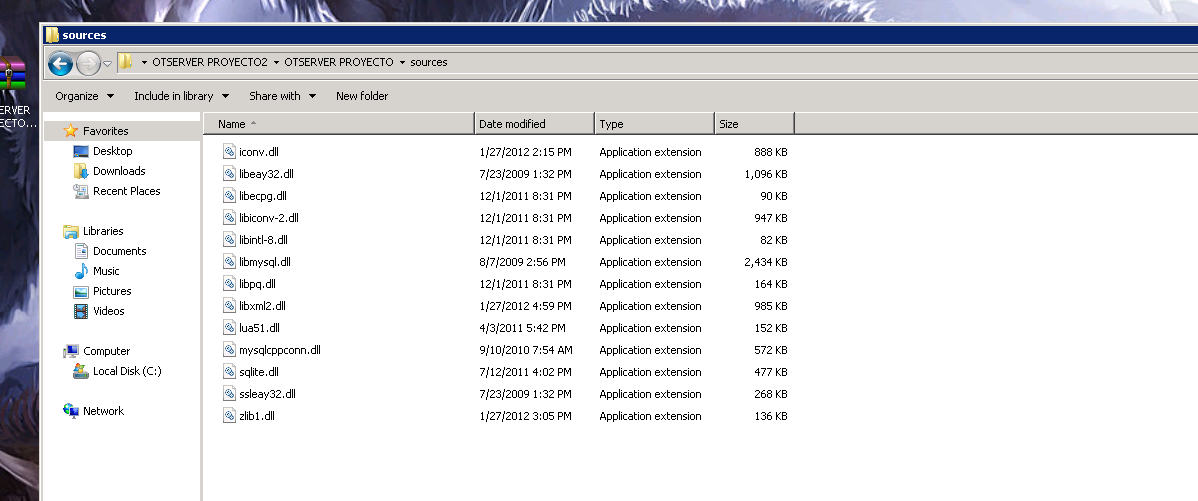
Task: Open the recent locations dropdown arrow
Action: pyautogui.click(x=108, y=63)
